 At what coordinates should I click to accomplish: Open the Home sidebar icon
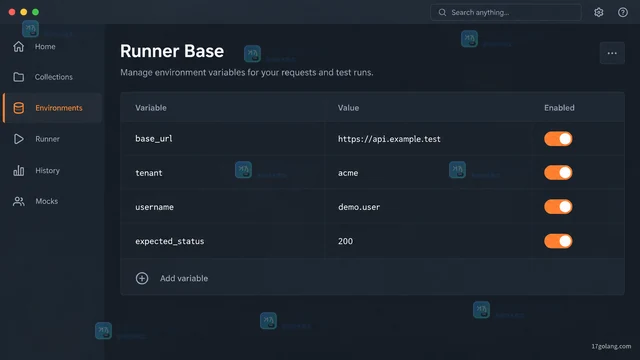tap(18, 47)
